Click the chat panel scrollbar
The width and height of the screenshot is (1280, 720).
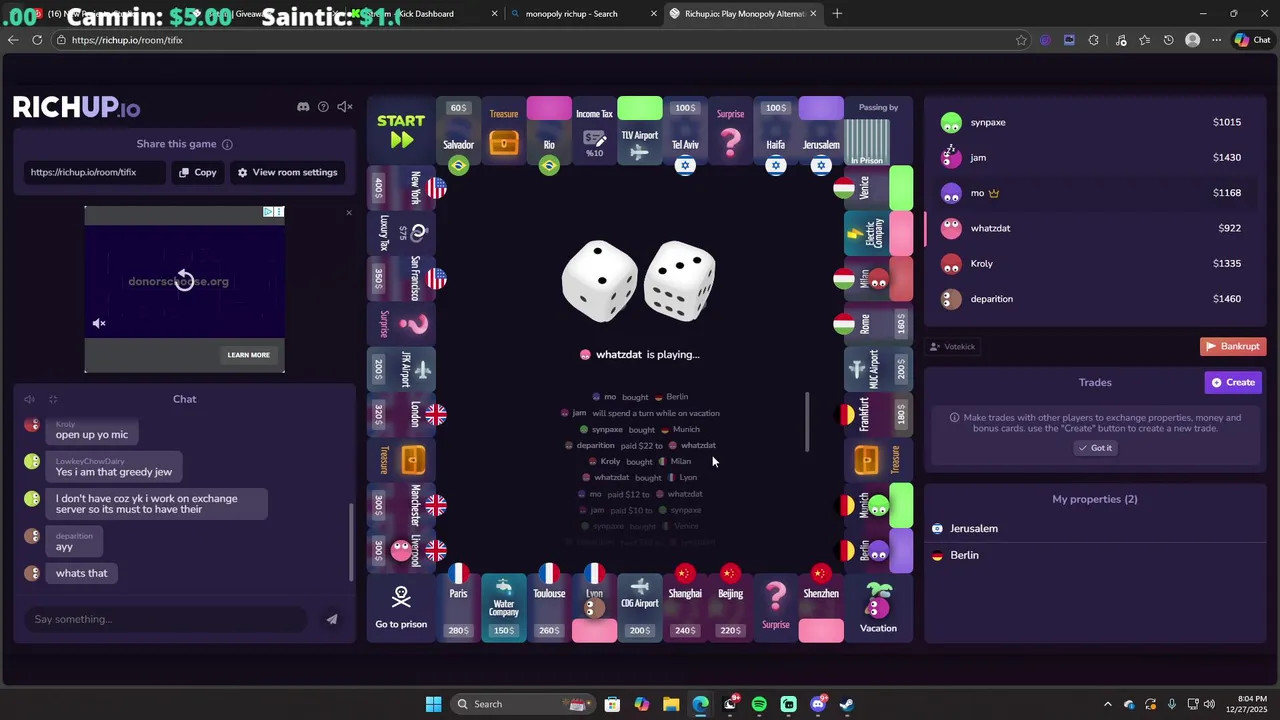[x=351, y=541]
